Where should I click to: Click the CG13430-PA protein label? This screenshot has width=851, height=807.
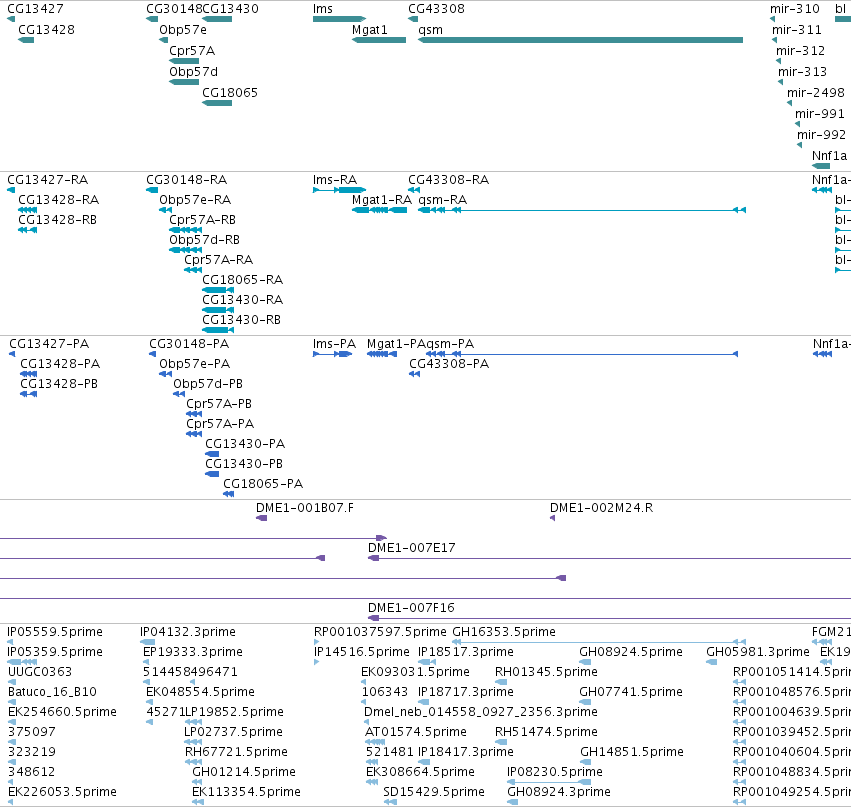coord(245,444)
